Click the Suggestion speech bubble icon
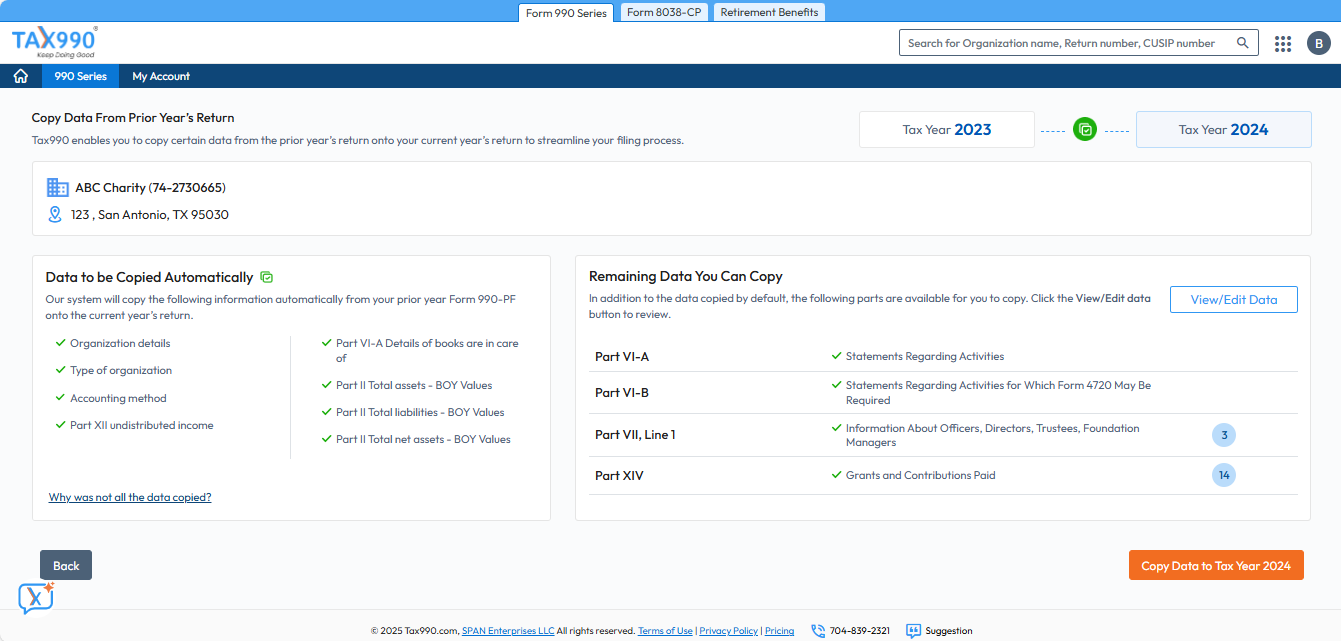 click(913, 631)
